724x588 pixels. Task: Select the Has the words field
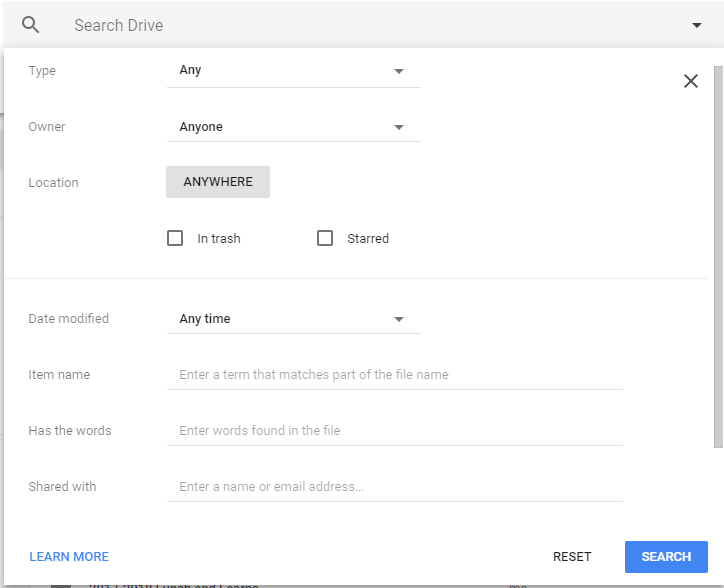click(x=394, y=431)
